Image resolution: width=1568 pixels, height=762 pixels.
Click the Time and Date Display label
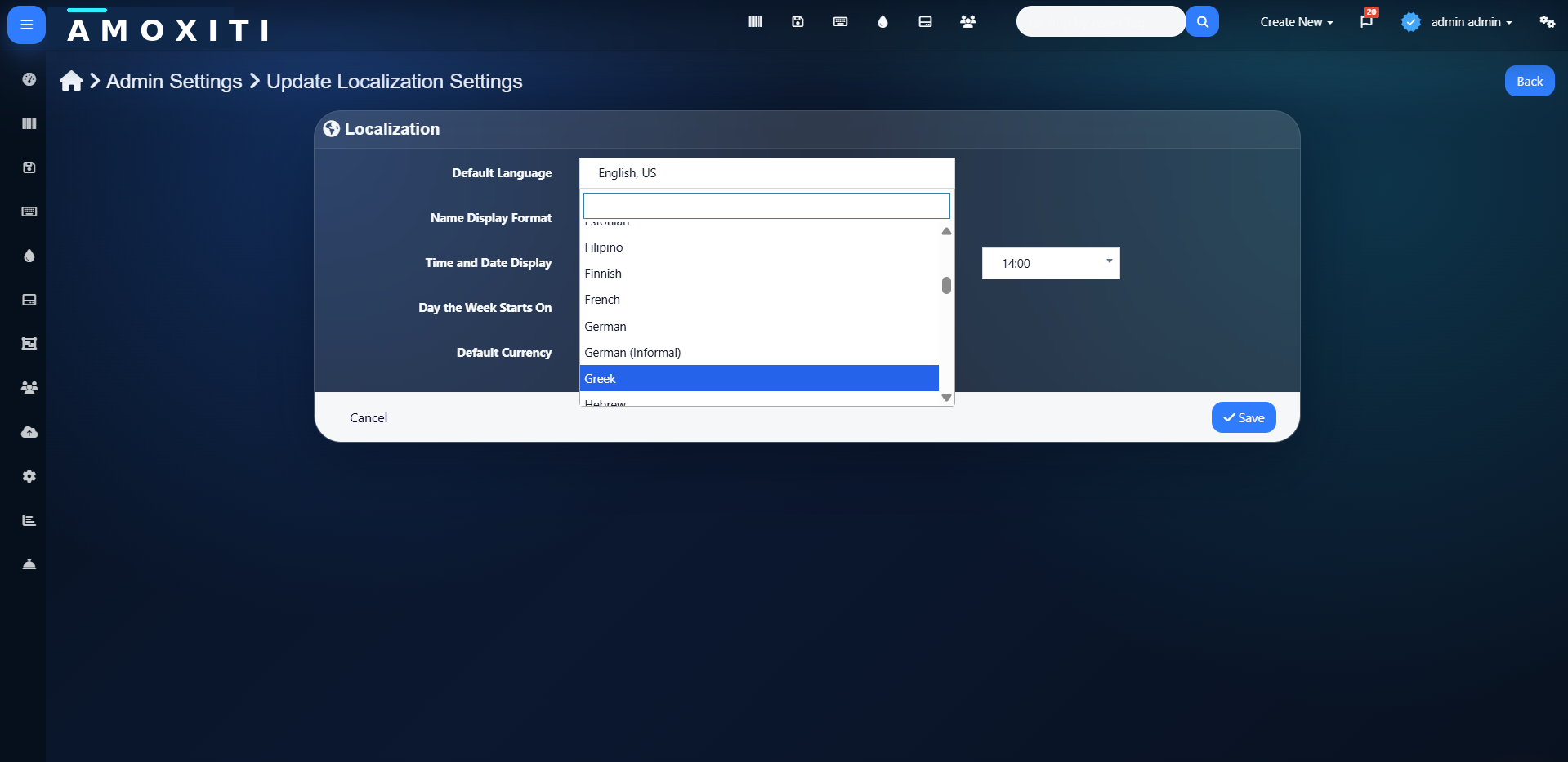489,263
